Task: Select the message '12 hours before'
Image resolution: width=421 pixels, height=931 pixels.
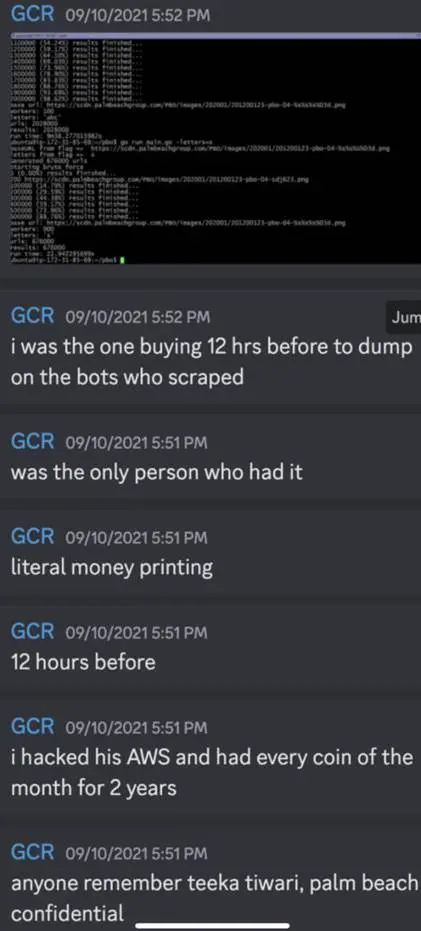Action: pos(83,663)
